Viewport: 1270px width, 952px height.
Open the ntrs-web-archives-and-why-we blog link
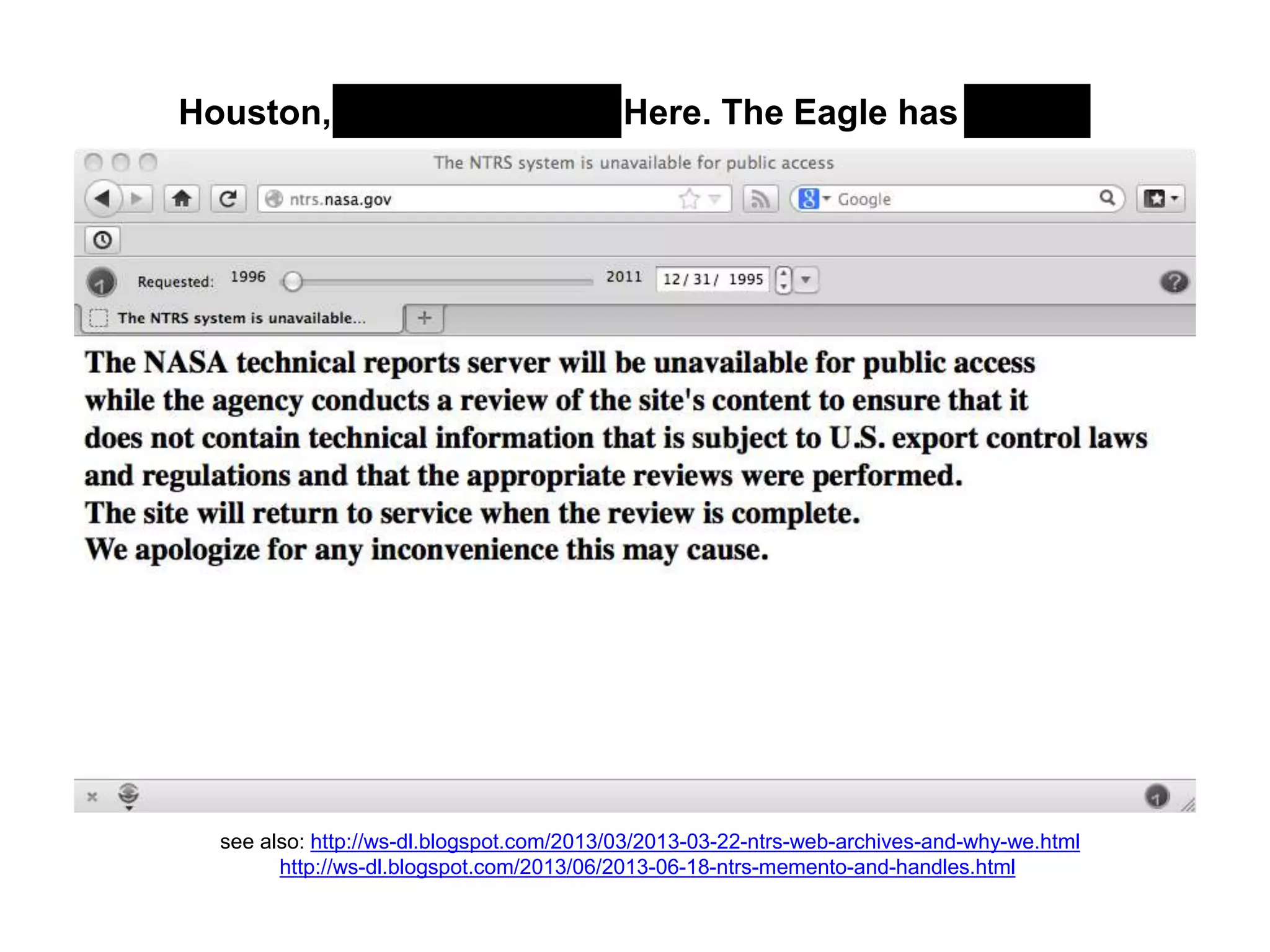(x=695, y=841)
